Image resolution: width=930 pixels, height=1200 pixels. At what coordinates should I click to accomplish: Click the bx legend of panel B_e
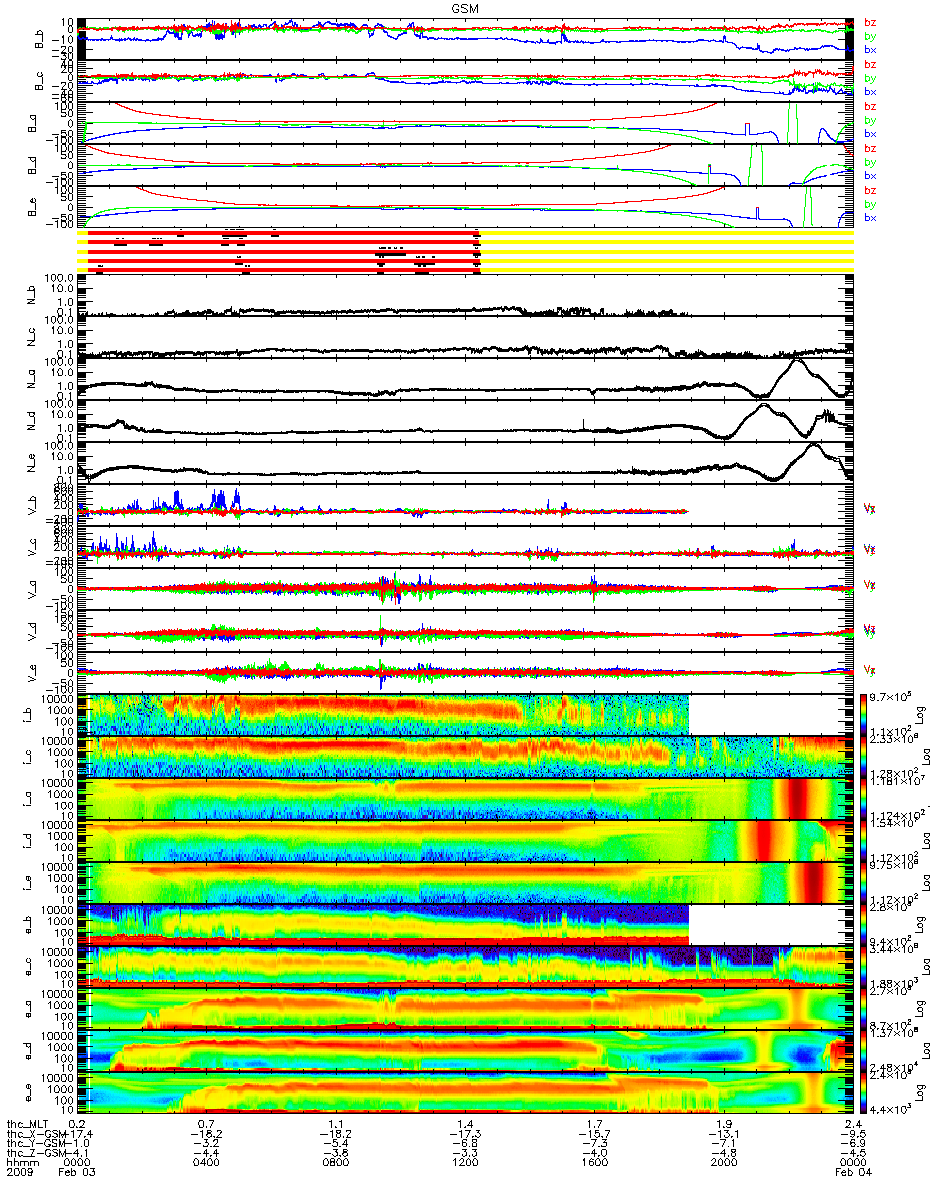(870, 217)
